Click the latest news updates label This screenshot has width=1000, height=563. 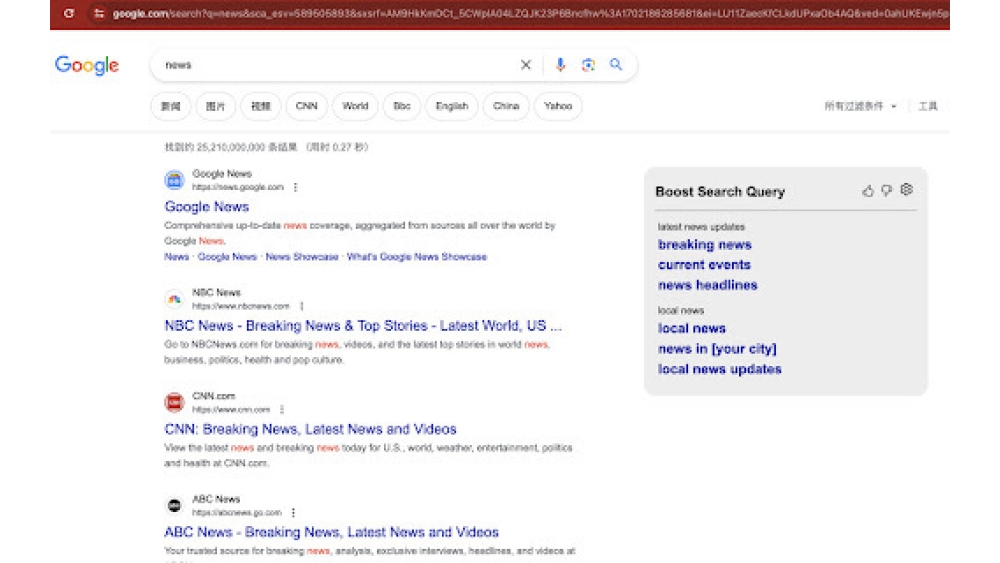coord(701,227)
